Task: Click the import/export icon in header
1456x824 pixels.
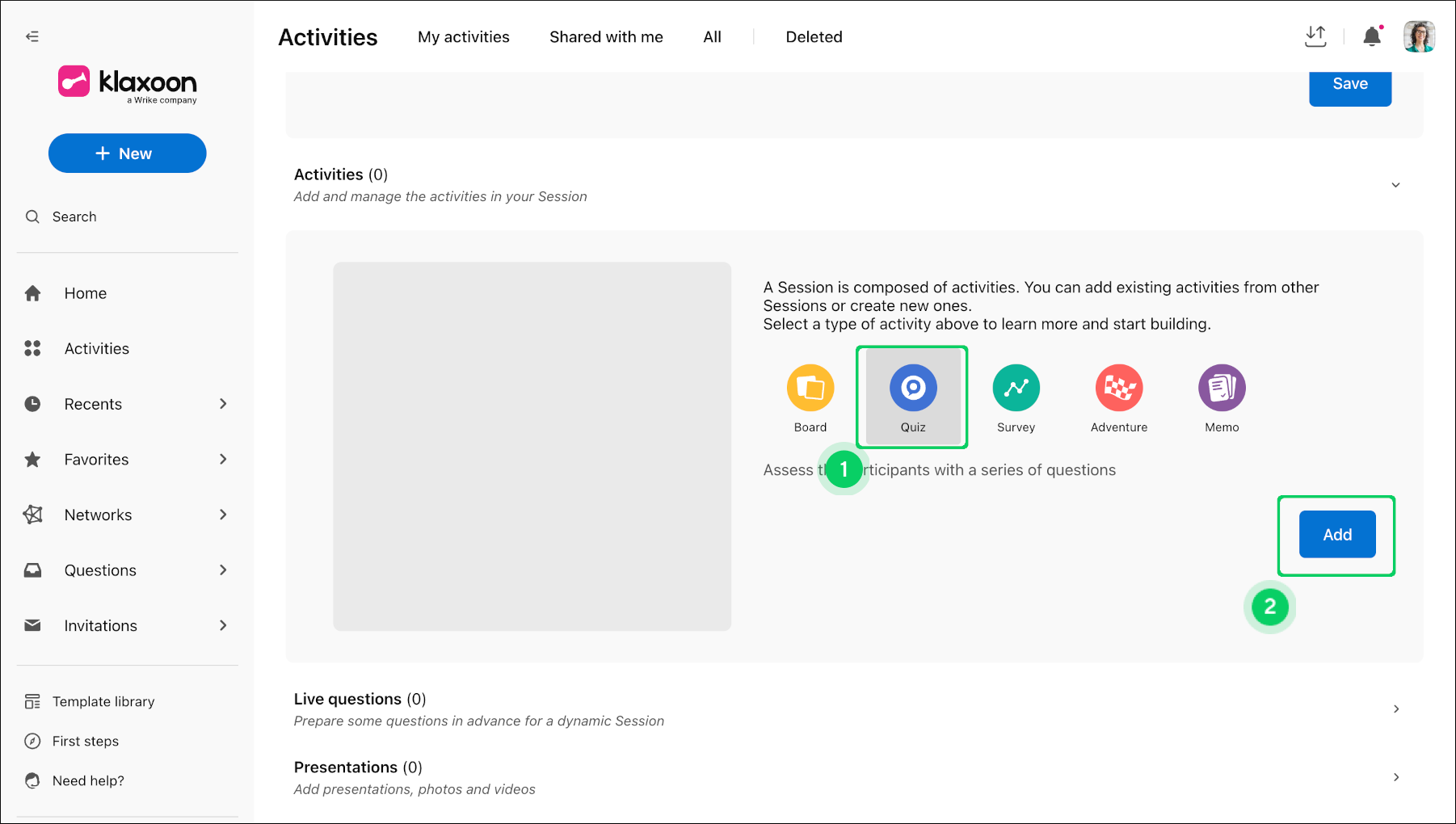Action: pyautogui.click(x=1315, y=36)
